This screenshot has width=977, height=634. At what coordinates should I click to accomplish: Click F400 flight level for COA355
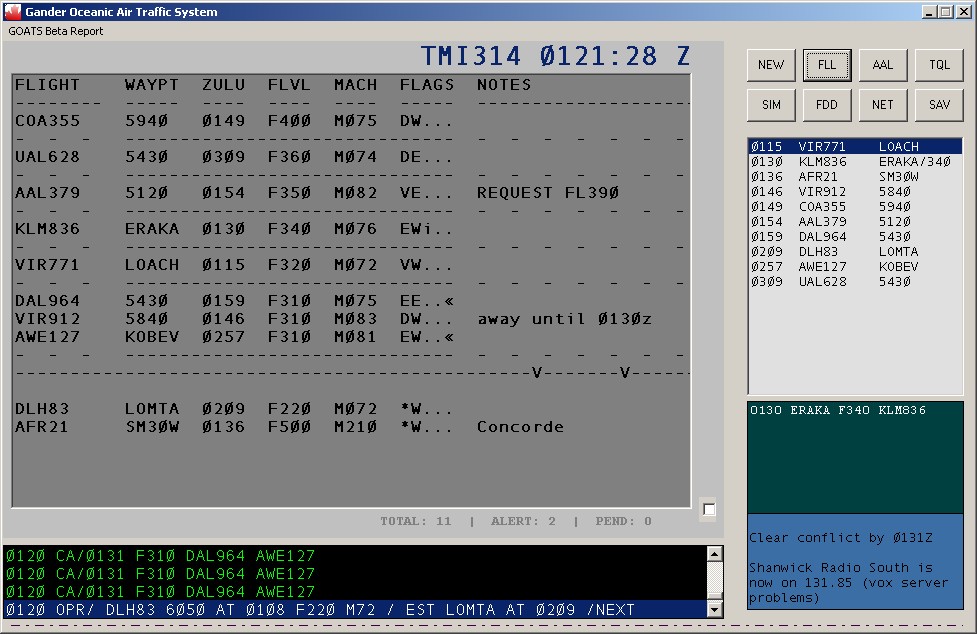[289, 121]
